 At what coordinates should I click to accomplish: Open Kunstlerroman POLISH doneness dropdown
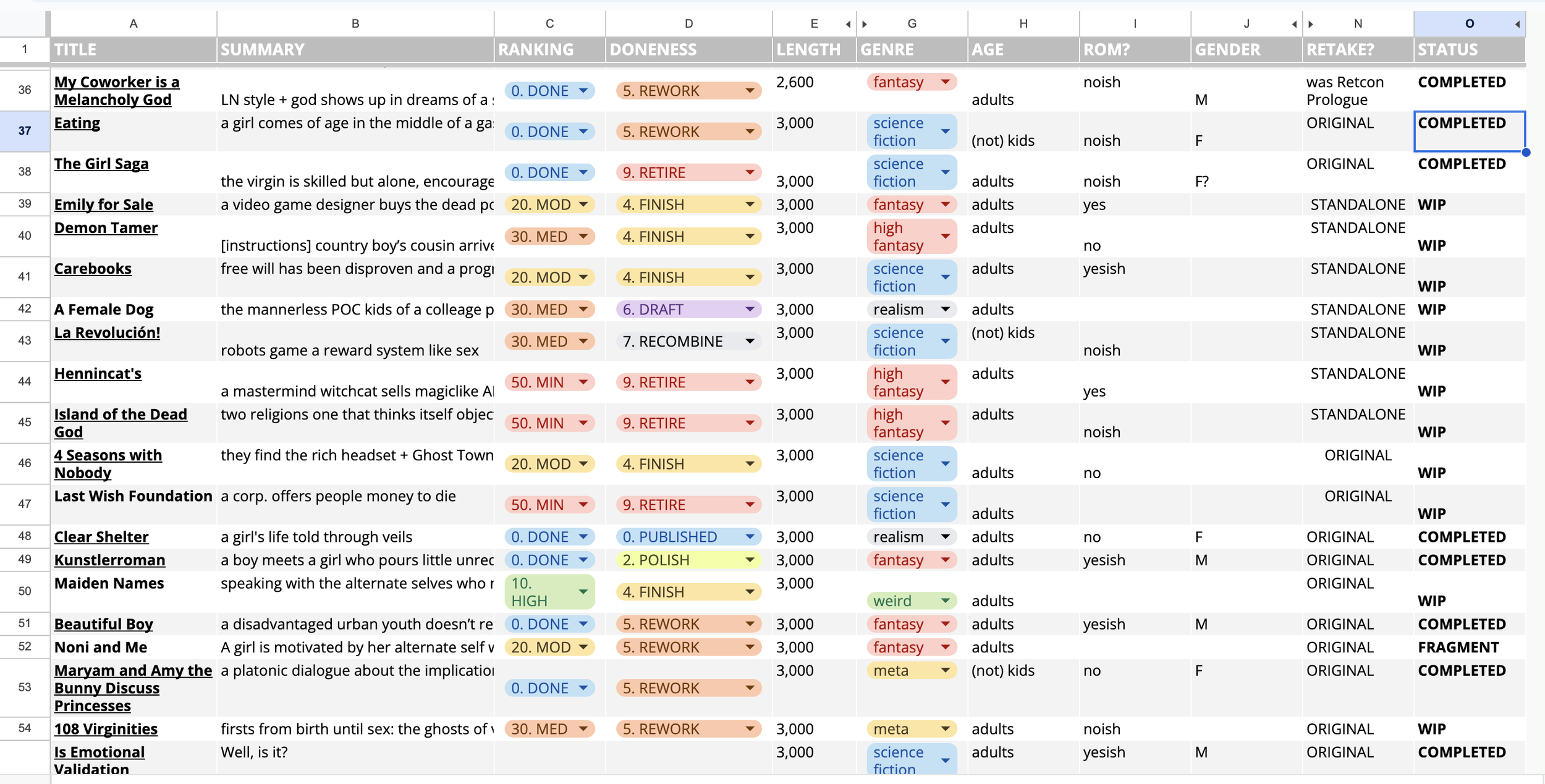tap(749, 560)
